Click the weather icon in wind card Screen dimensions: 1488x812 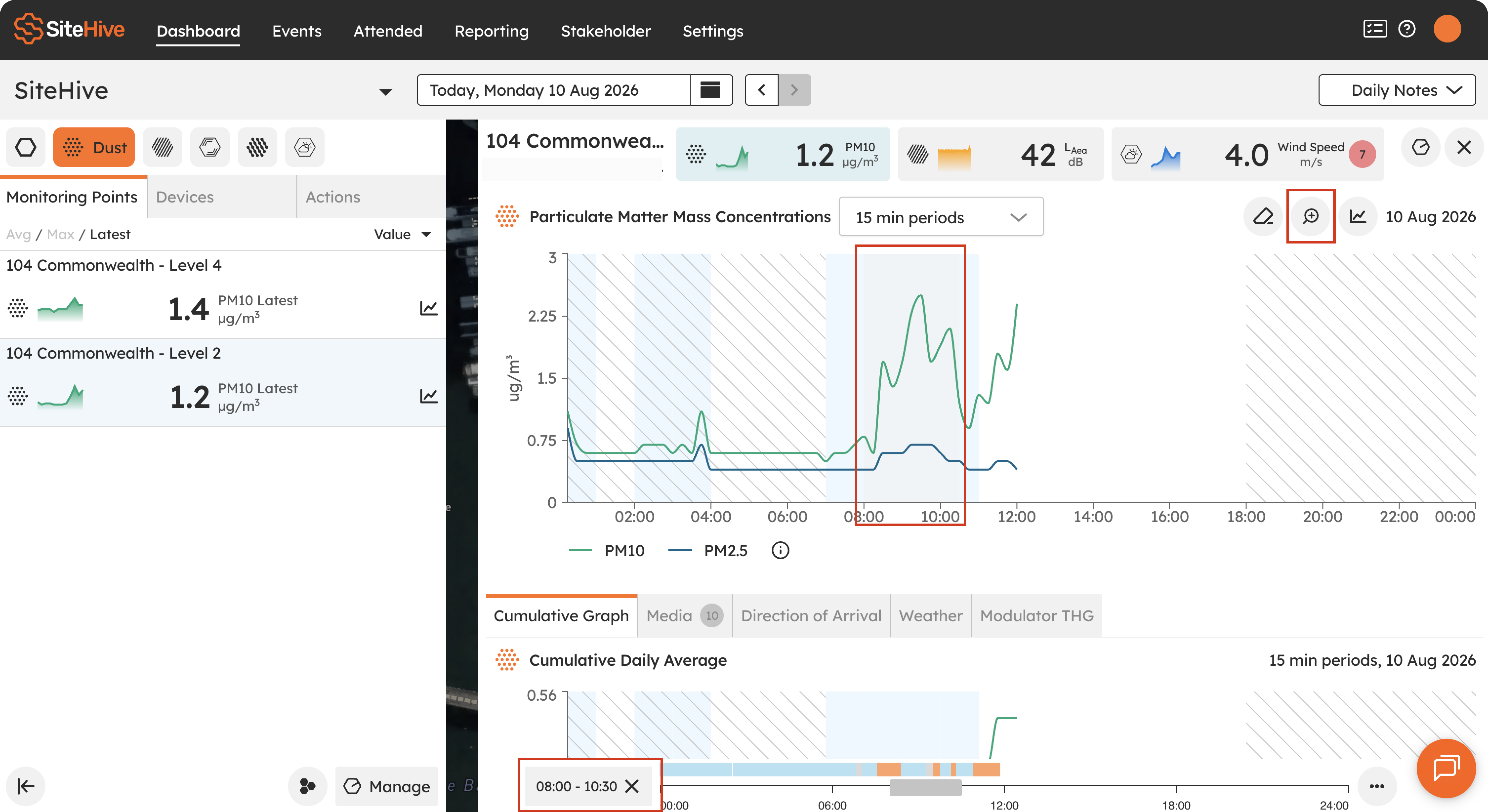click(1131, 154)
